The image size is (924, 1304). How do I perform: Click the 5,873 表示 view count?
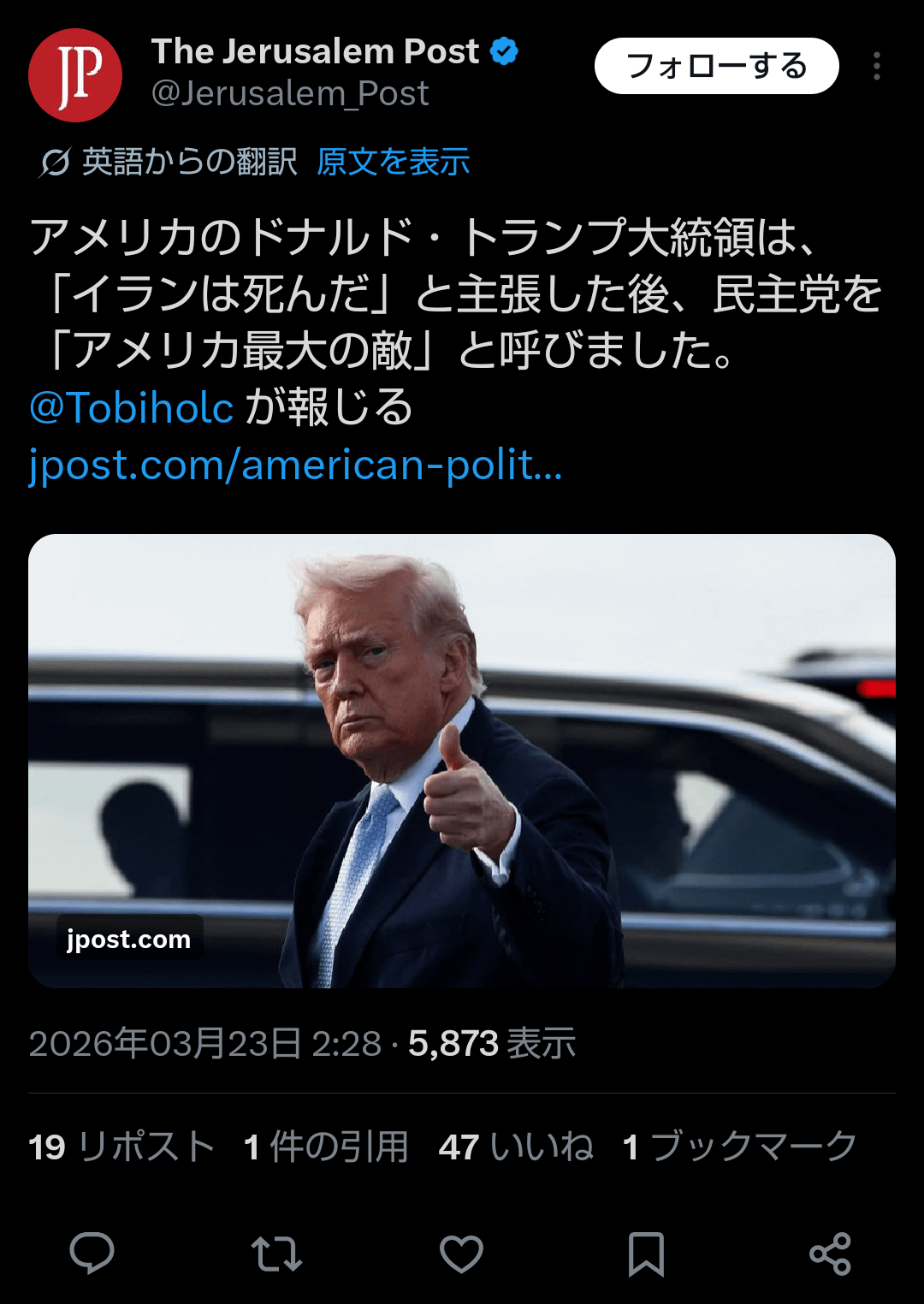point(492,1044)
